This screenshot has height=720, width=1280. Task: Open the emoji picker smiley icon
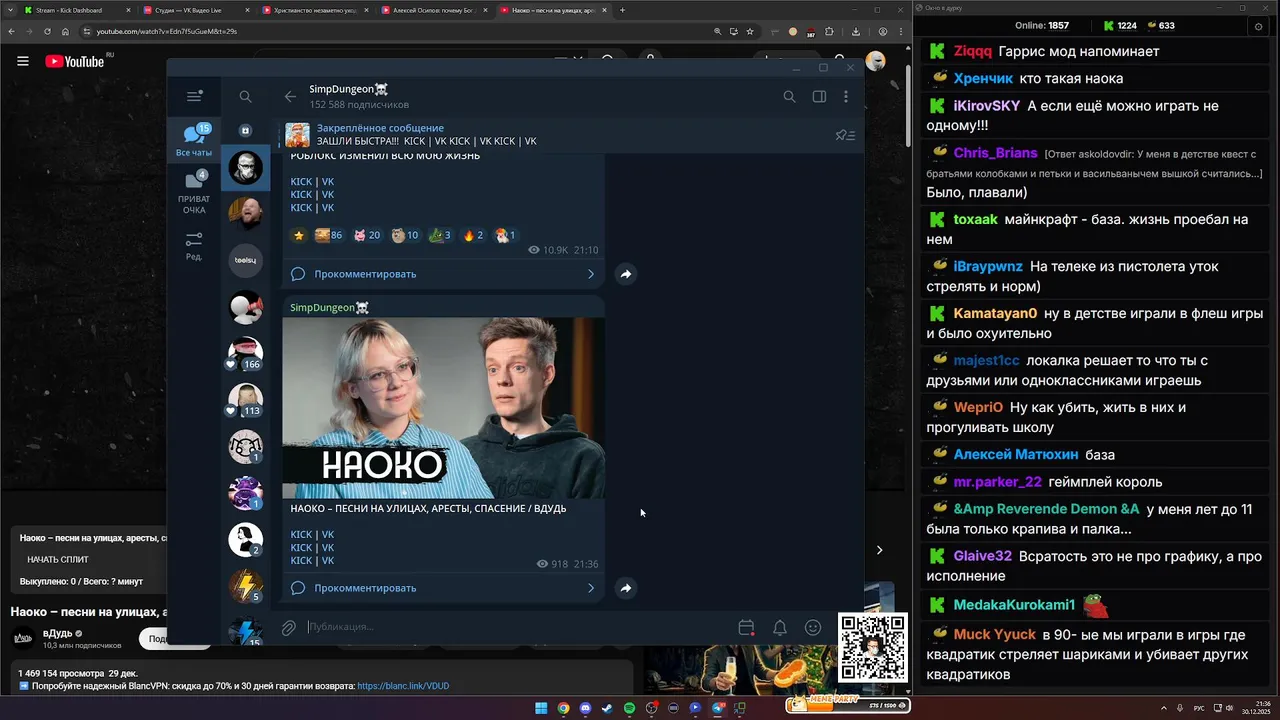click(813, 628)
